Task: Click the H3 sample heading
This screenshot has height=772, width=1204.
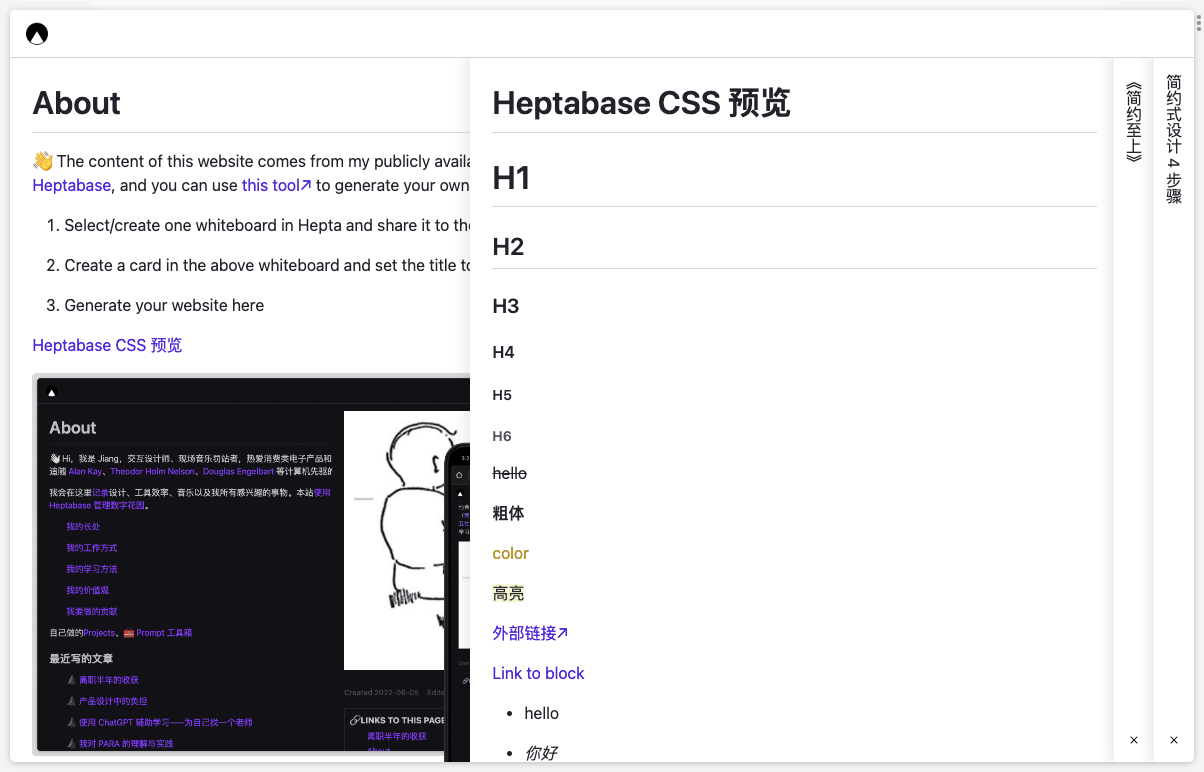Action: click(x=506, y=306)
